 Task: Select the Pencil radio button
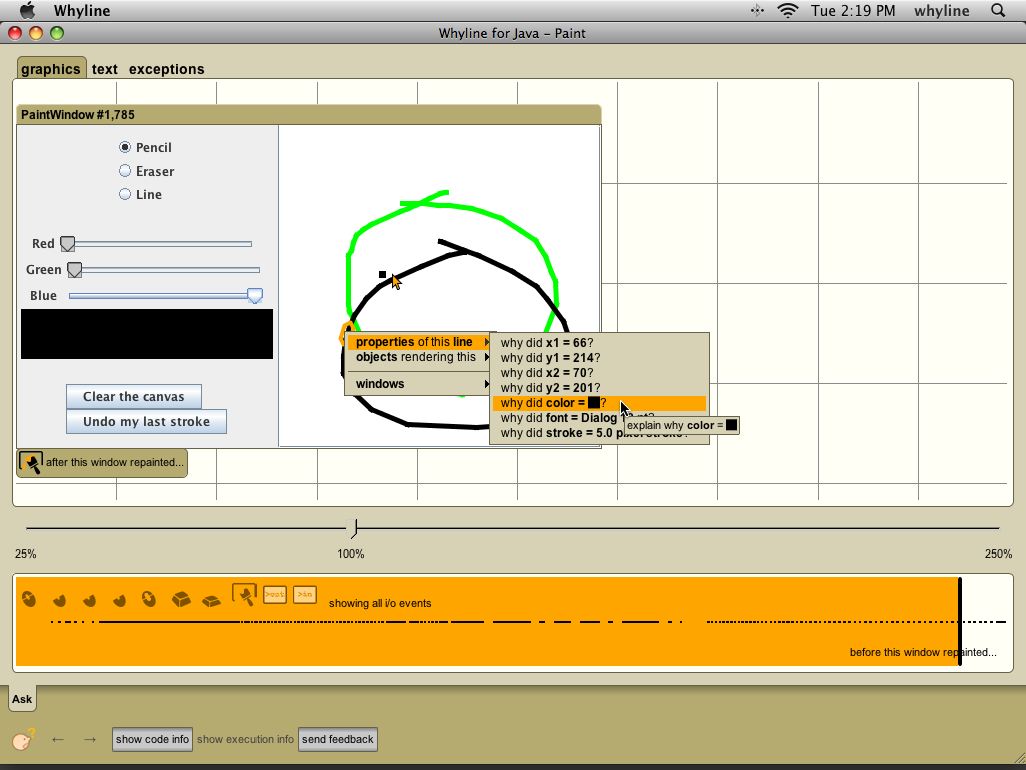point(125,147)
